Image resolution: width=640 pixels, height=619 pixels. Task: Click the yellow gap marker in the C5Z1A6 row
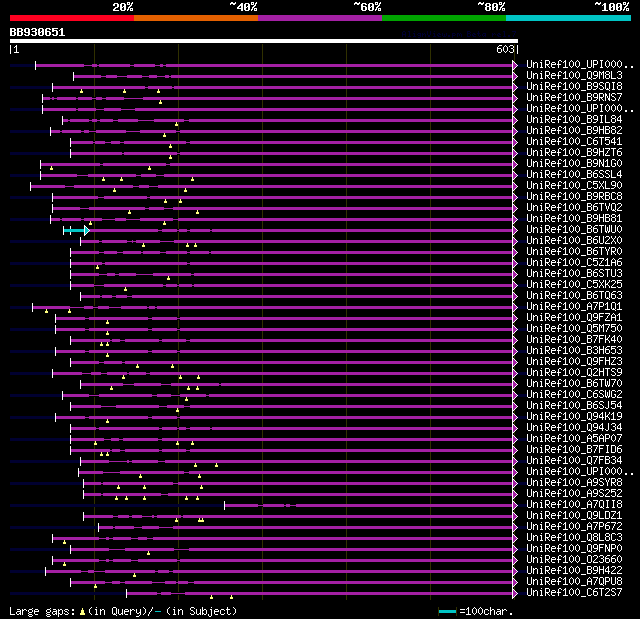click(97, 267)
